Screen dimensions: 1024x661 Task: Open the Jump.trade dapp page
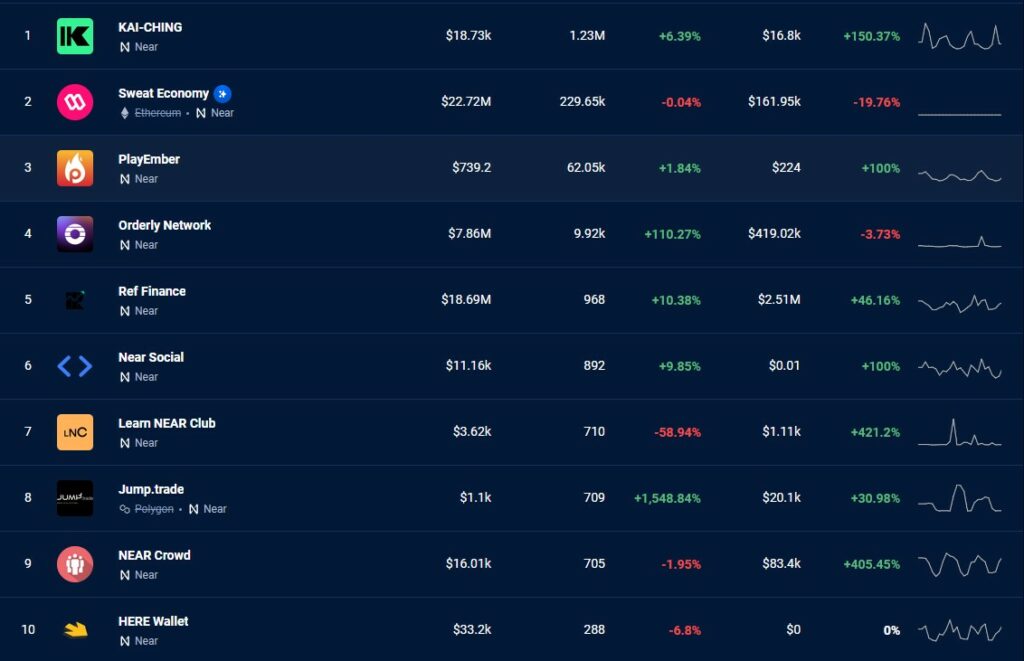coord(151,489)
